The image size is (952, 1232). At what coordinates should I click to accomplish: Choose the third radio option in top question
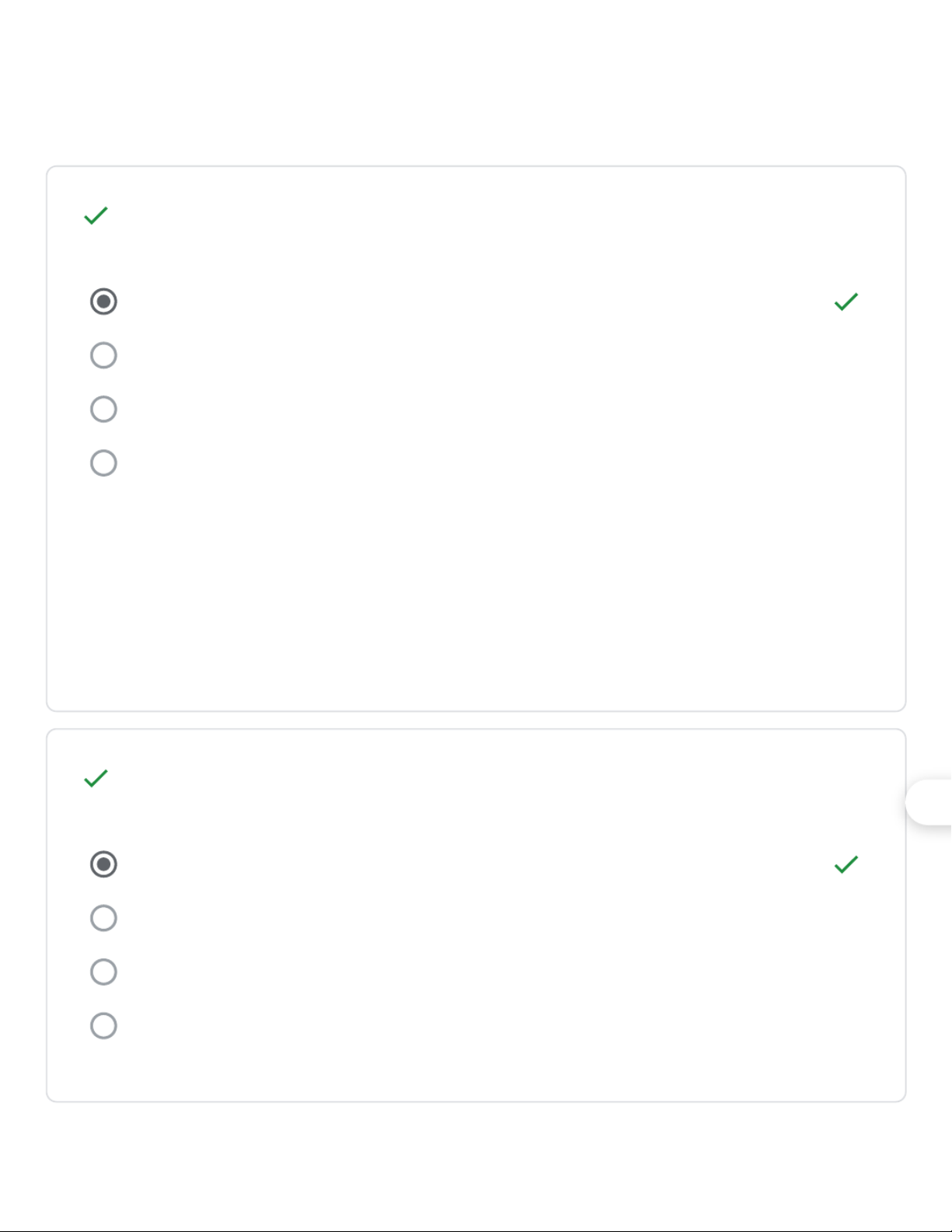103,409
